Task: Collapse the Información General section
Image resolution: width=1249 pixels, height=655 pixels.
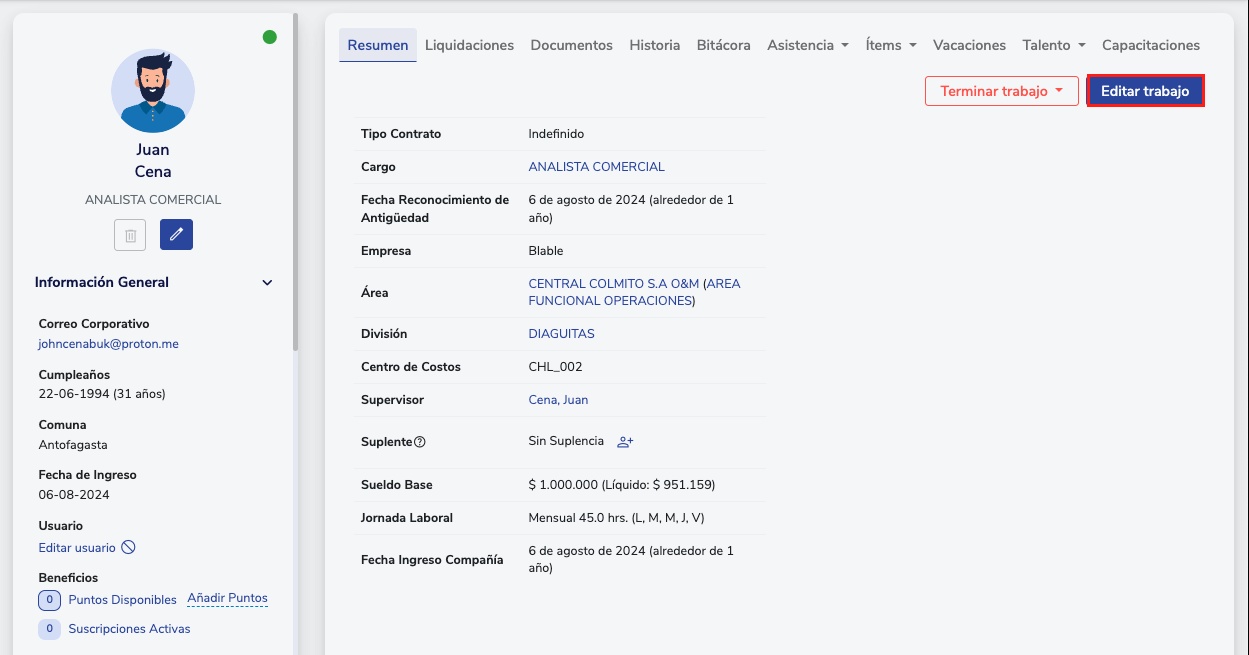Action: [x=267, y=283]
